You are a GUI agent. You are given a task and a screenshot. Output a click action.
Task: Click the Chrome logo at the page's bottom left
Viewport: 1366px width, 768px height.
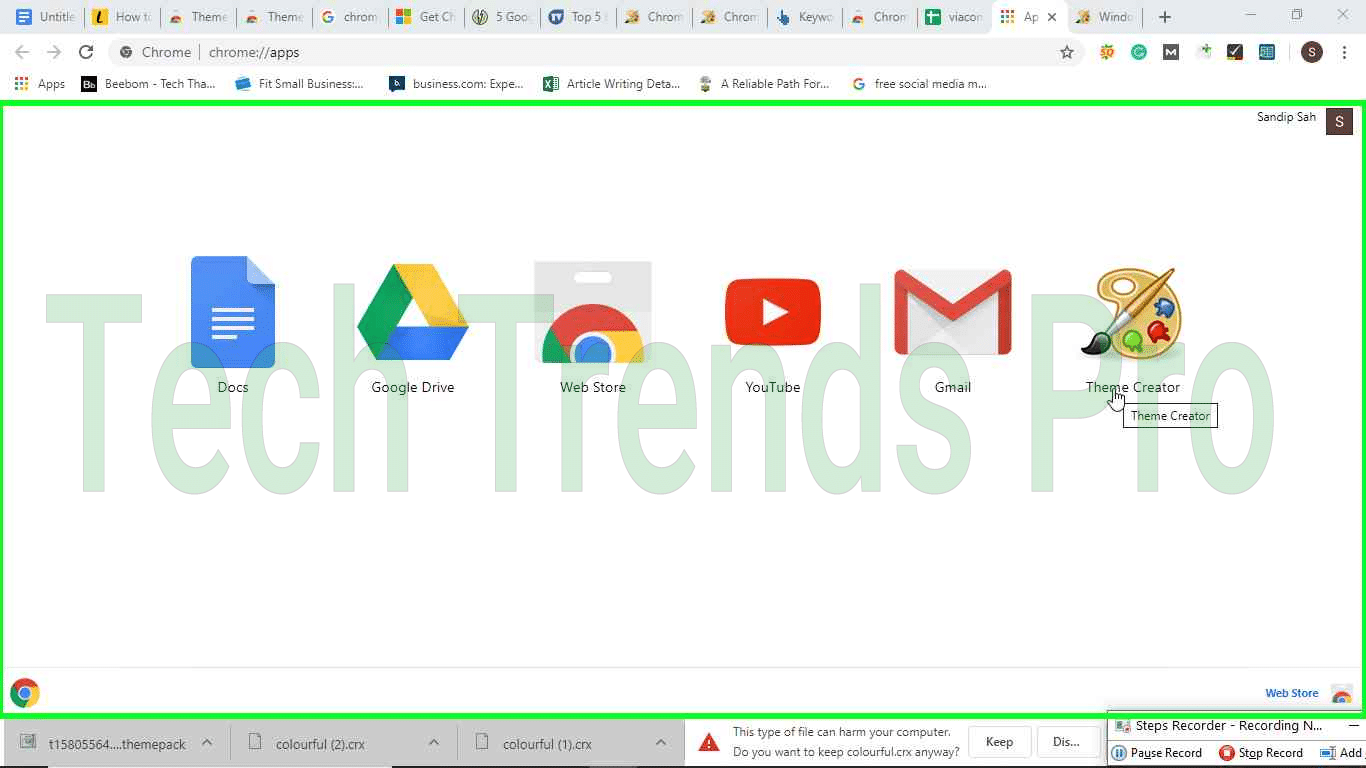pyautogui.click(x=25, y=693)
